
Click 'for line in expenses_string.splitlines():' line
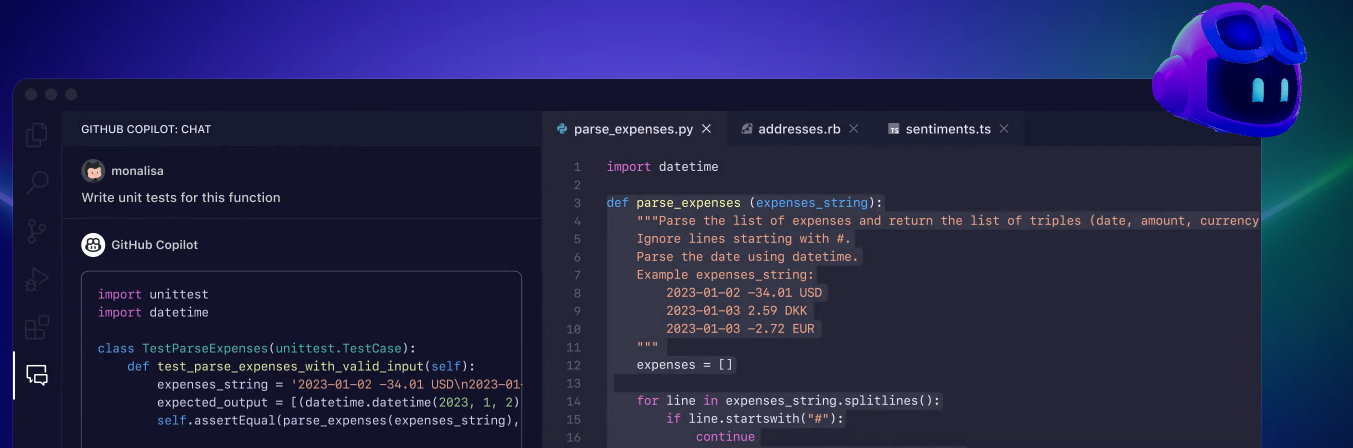pos(789,400)
